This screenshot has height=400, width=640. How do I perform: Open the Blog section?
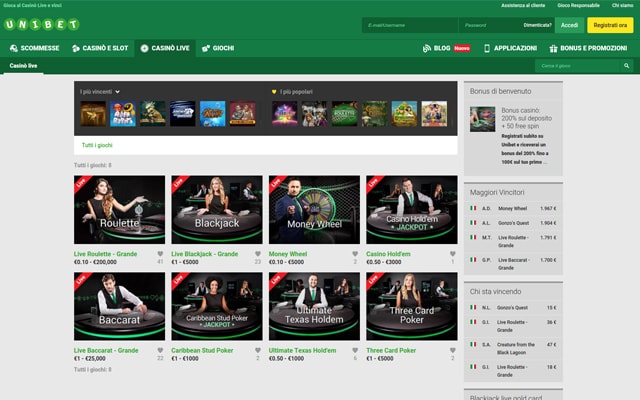(446, 48)
